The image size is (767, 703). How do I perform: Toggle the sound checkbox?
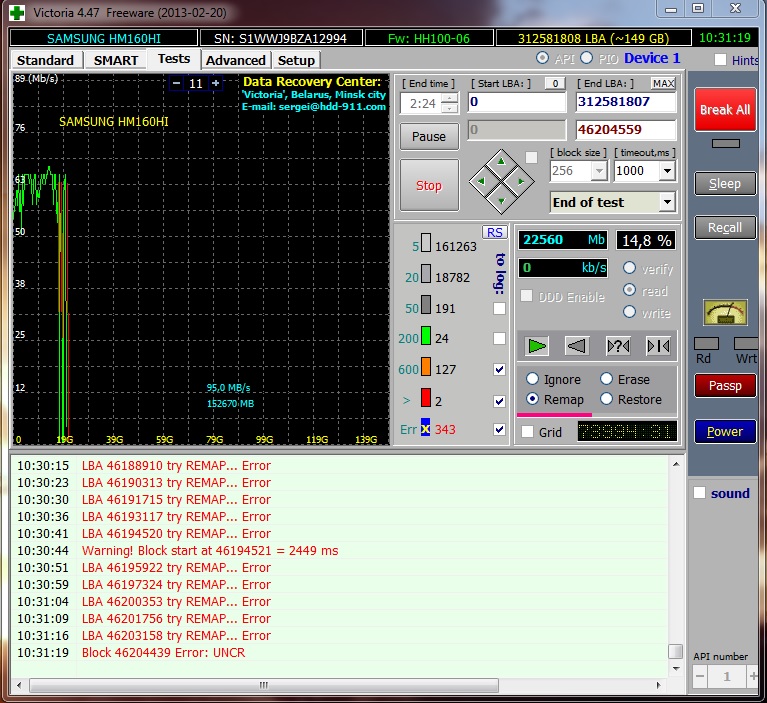point(700,493)
